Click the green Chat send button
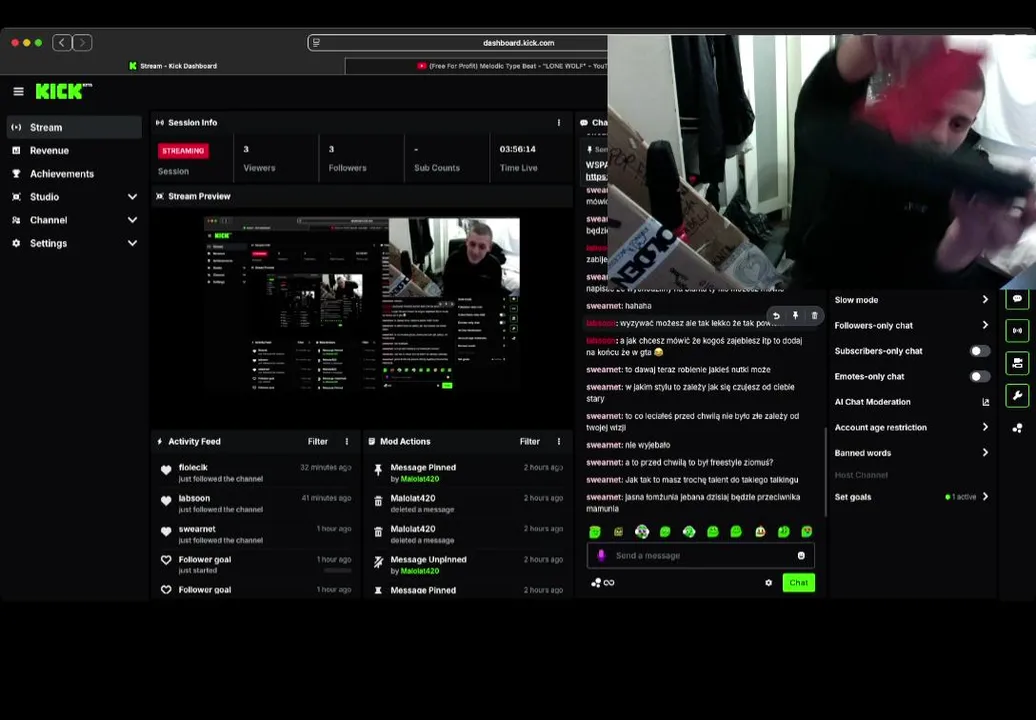The image size is (1036, 720). [799, 583]
